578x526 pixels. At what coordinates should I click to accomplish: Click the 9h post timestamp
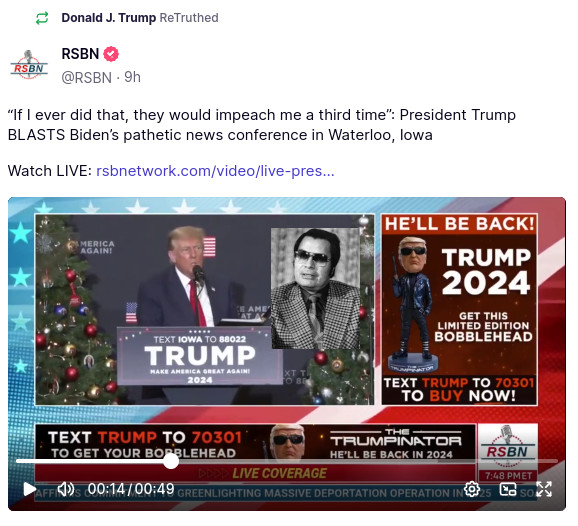(x=132, y=77)
